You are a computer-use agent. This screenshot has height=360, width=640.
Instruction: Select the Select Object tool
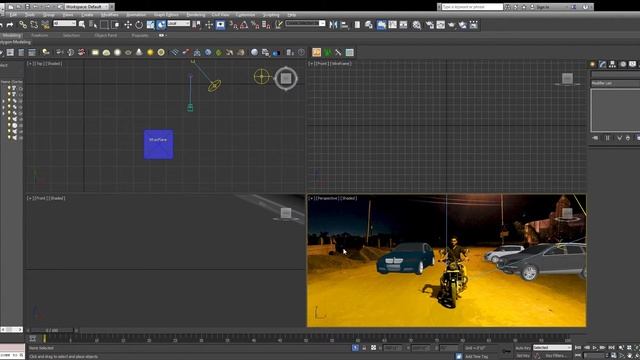82,25
